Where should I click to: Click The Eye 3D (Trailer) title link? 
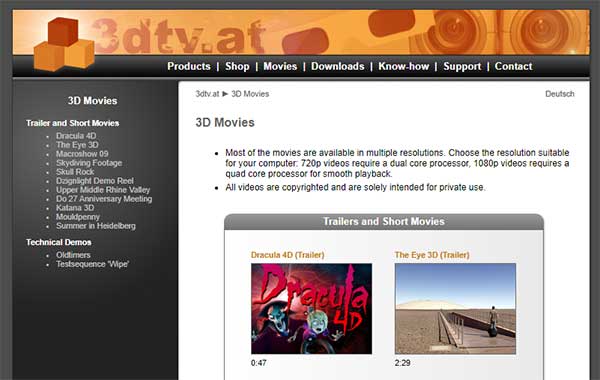point(432,255)
